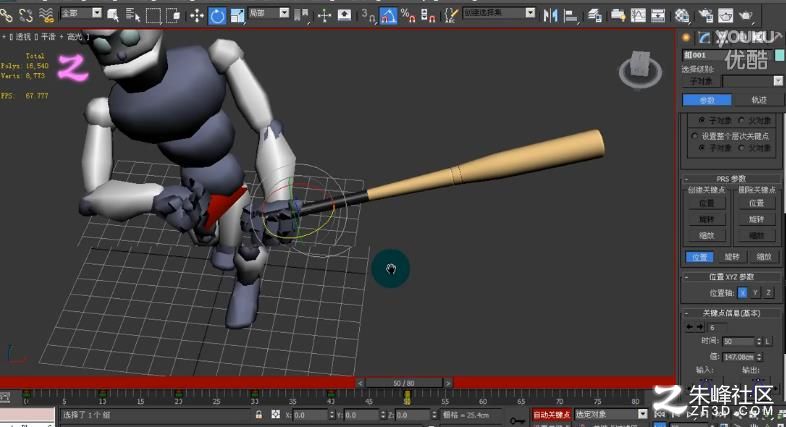
Task: Click the Select by Name icon
Action: (x=132, y=16)
